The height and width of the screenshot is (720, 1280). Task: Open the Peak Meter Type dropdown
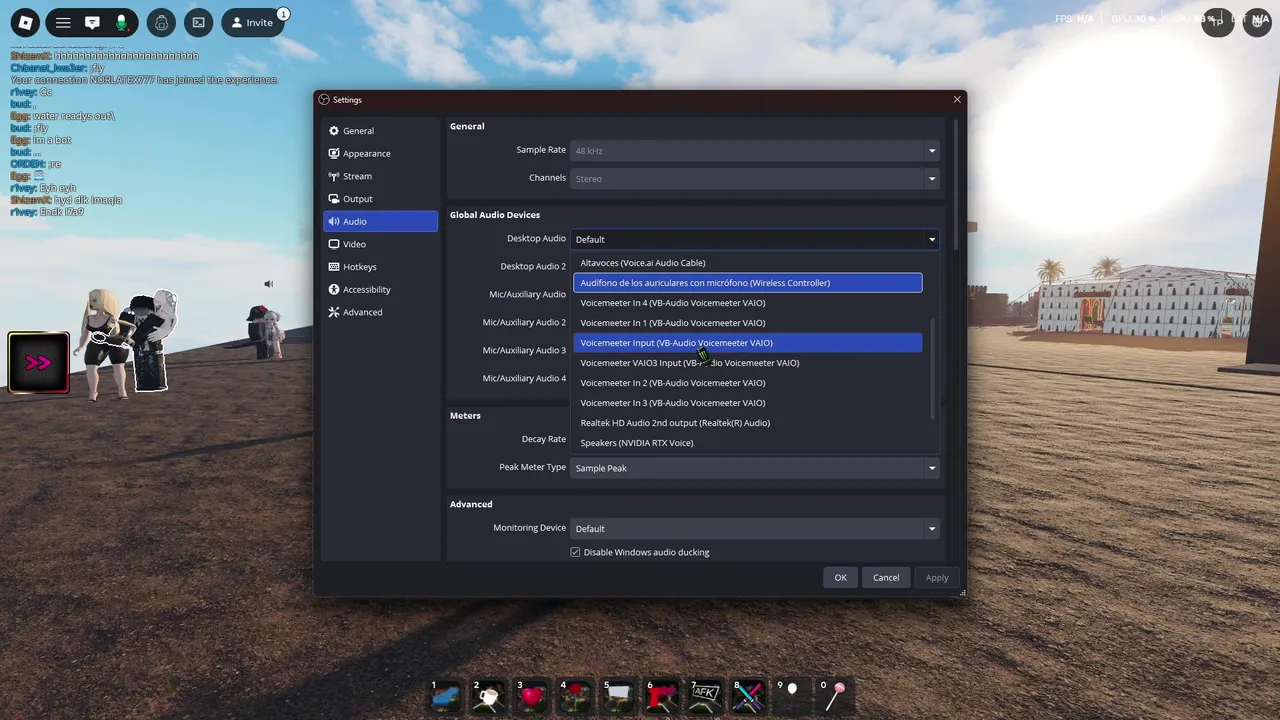[x=755, y=468]
